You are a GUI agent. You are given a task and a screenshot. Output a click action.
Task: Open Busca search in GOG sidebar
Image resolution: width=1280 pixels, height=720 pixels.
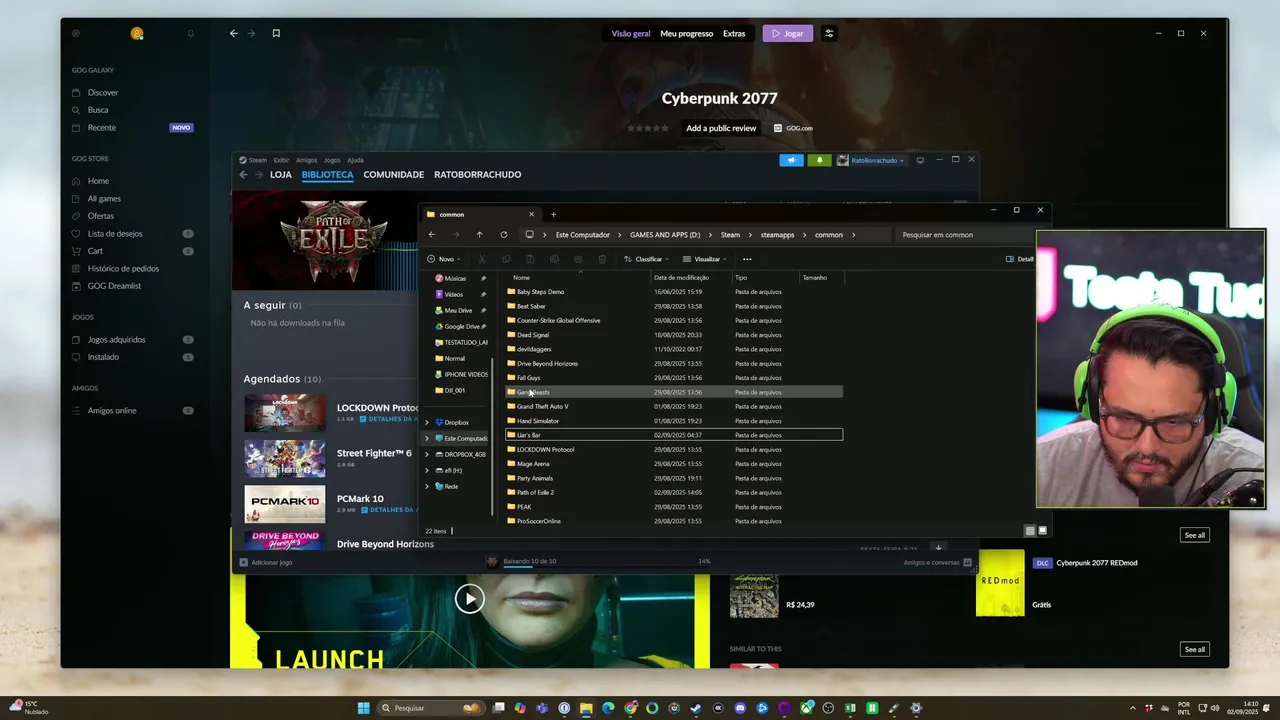coord(98,110)
